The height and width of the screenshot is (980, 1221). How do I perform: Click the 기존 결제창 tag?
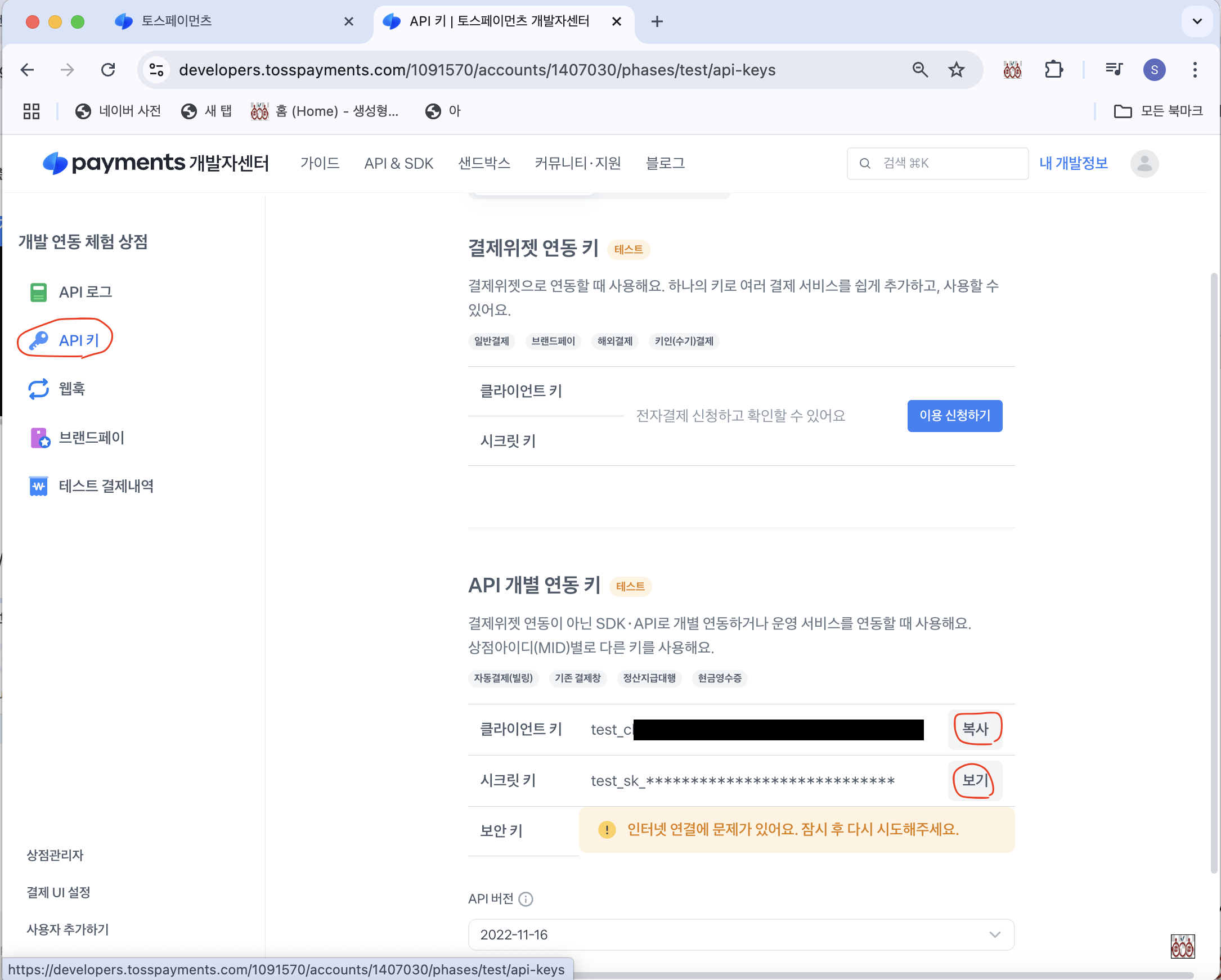[577, 678]
